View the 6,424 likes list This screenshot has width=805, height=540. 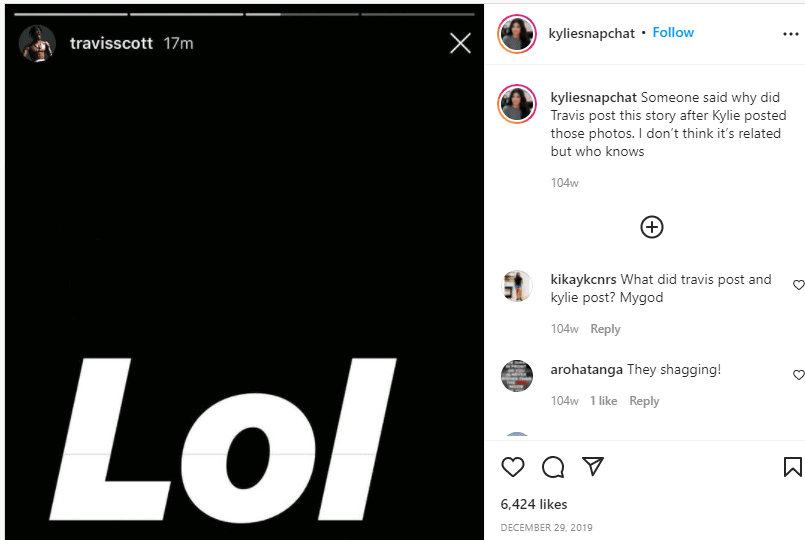(534, 504)
